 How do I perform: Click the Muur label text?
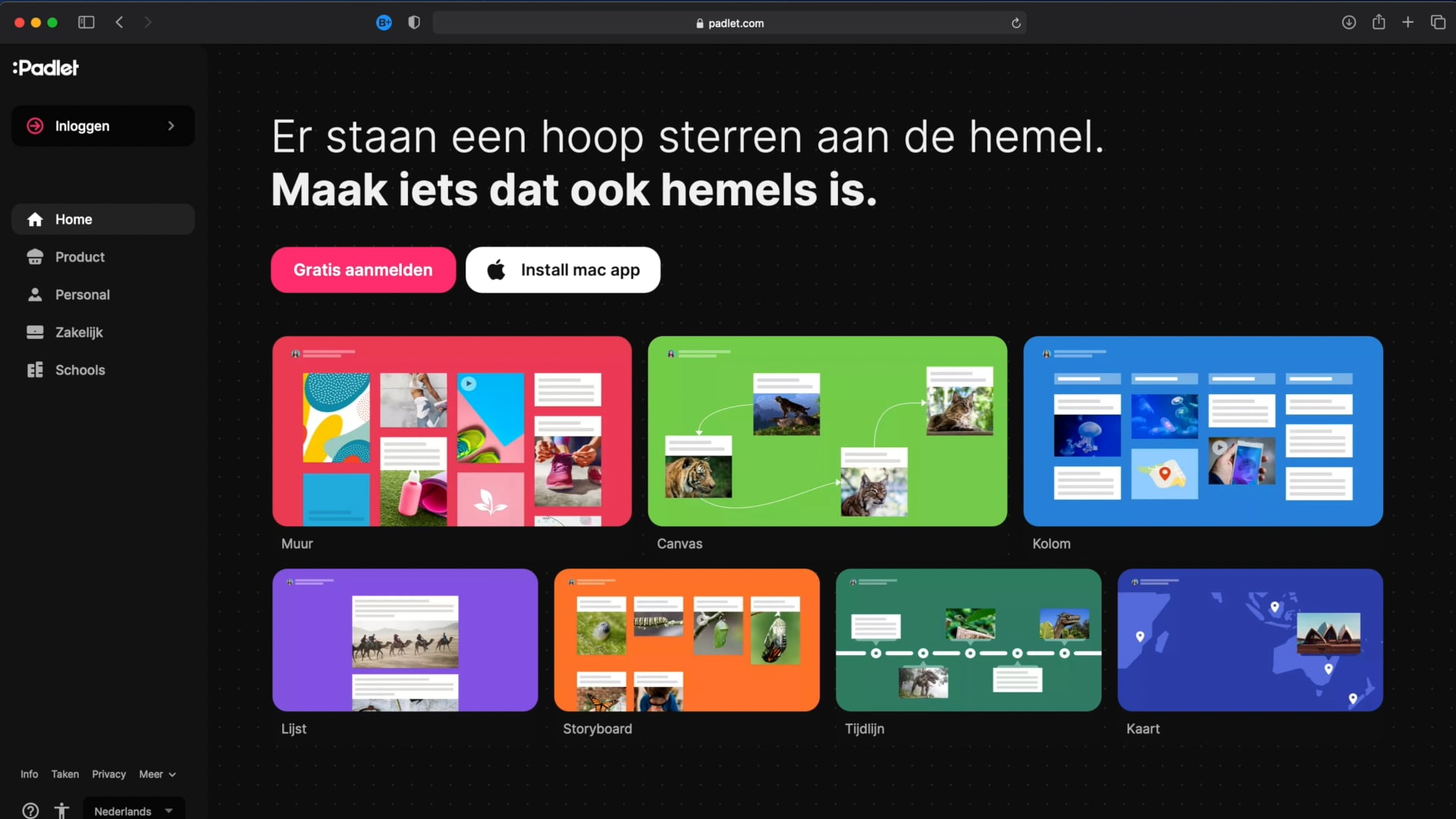(297, 544)
